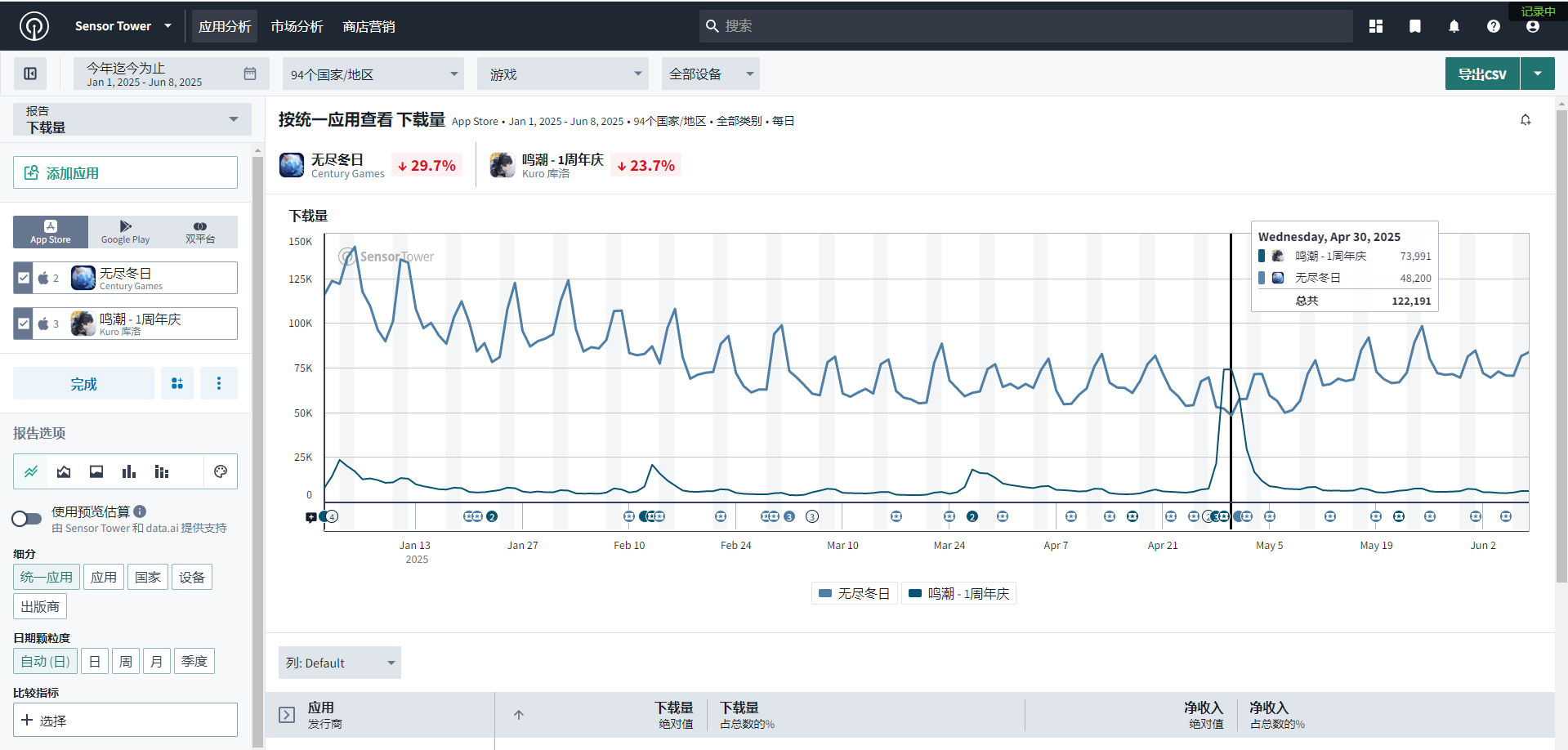Select 周 date granularity
1568x750 pixels.
click(x=126, y=661)
